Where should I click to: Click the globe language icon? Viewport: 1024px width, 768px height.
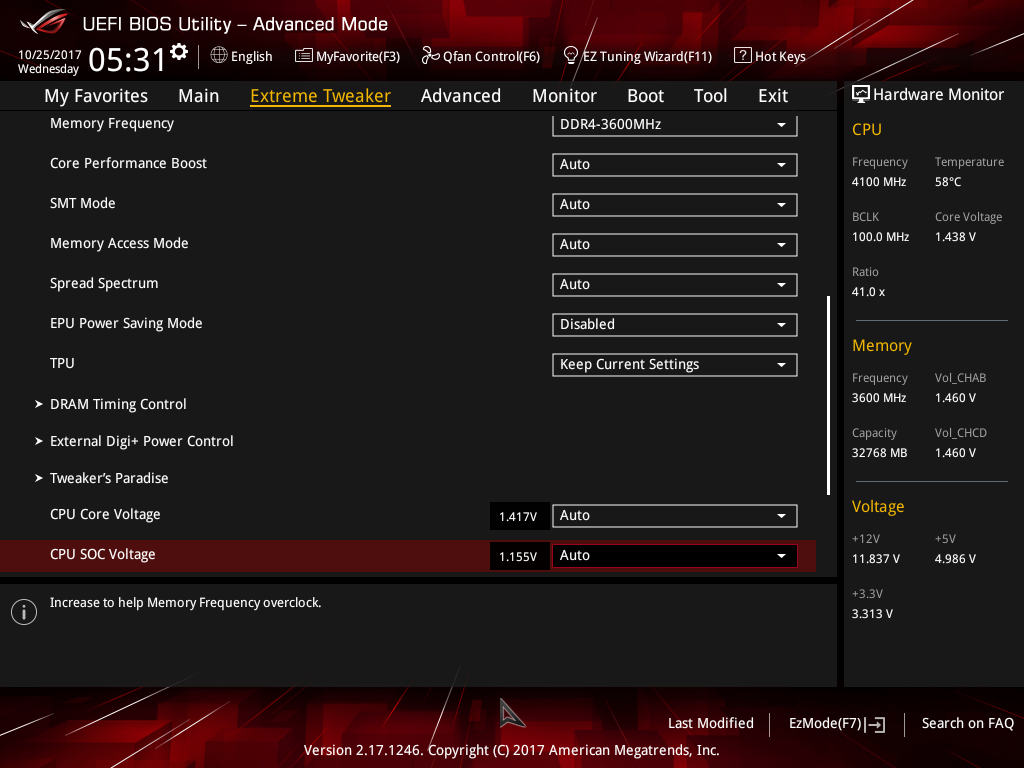coord(219,56)
